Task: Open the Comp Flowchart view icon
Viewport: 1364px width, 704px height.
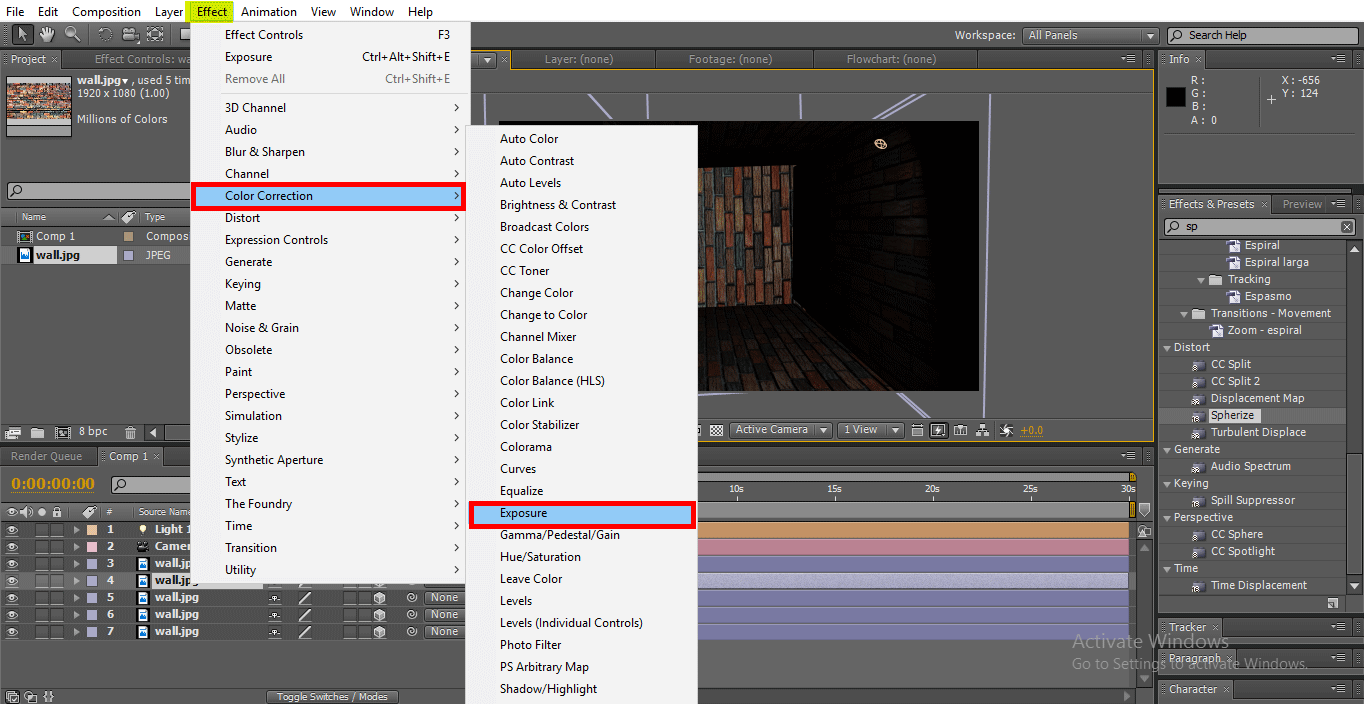Action: coord(983,431)
